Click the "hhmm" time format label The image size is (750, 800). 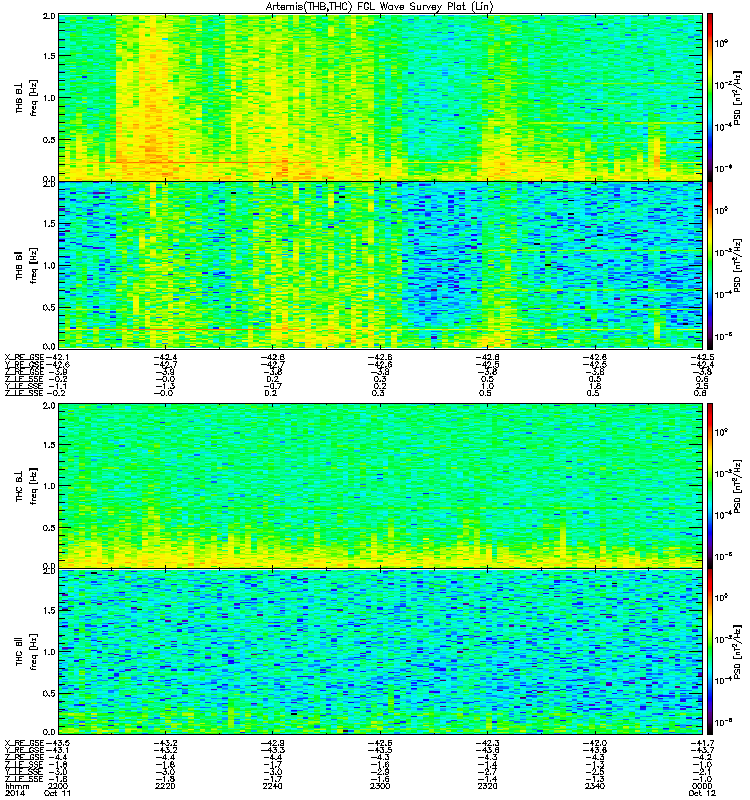[x=17, y=786]
